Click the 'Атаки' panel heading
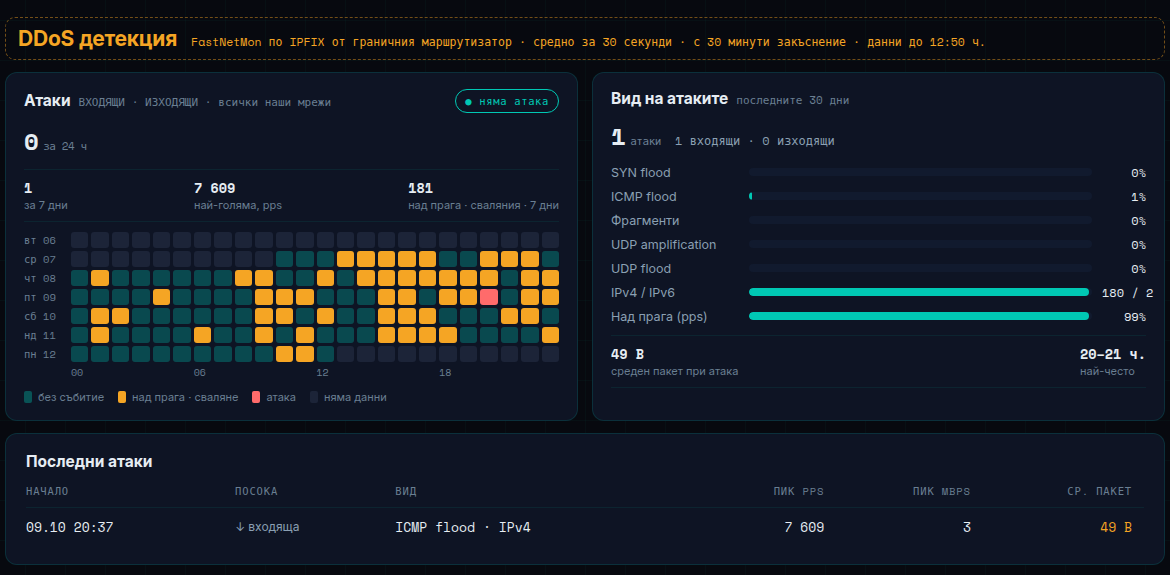Image resolution: width=1170 pixels, height=575 pixels. tap(48, 101)
